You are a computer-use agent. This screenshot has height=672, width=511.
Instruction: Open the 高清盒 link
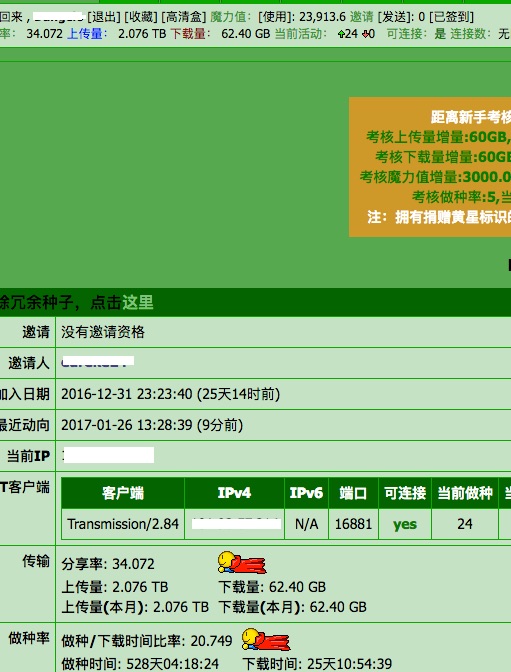click(x=183, y=17)
